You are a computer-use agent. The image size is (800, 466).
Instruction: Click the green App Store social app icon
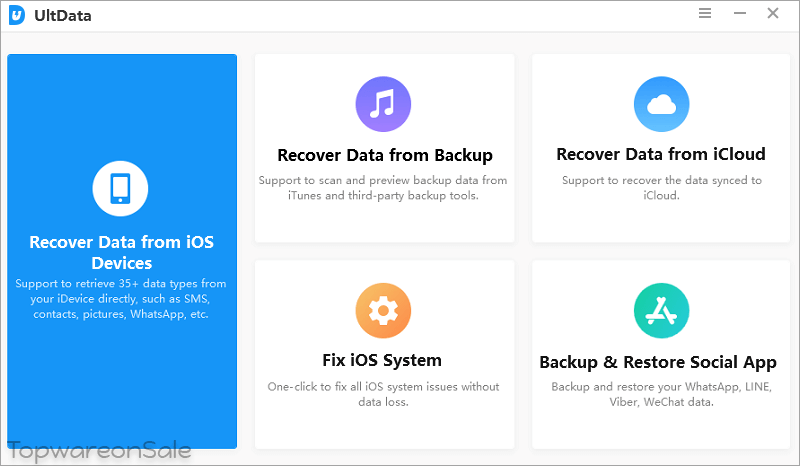pyautogui.click(x=661, y=310)
